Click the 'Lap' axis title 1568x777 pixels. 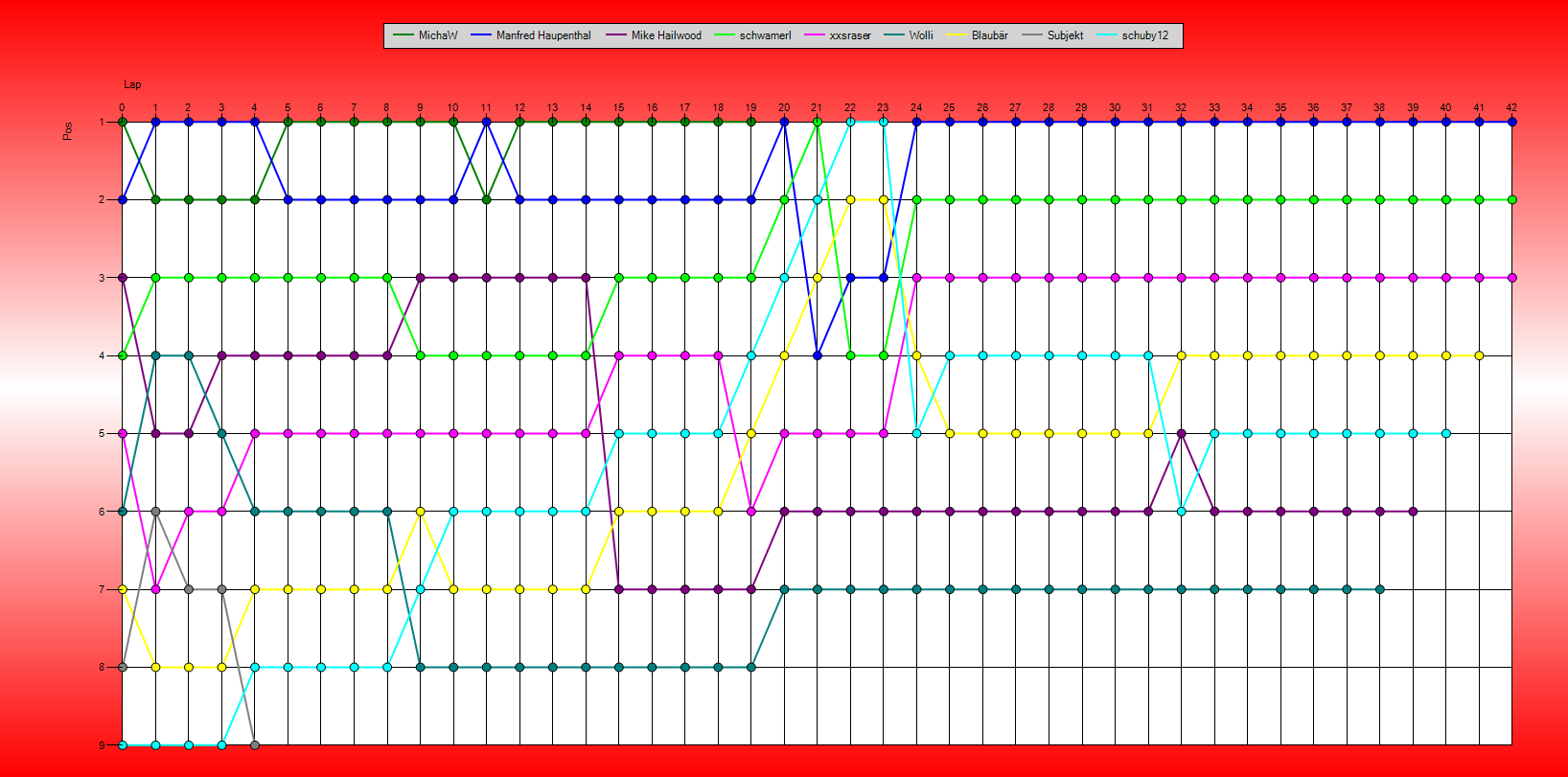tap(132, 84)
